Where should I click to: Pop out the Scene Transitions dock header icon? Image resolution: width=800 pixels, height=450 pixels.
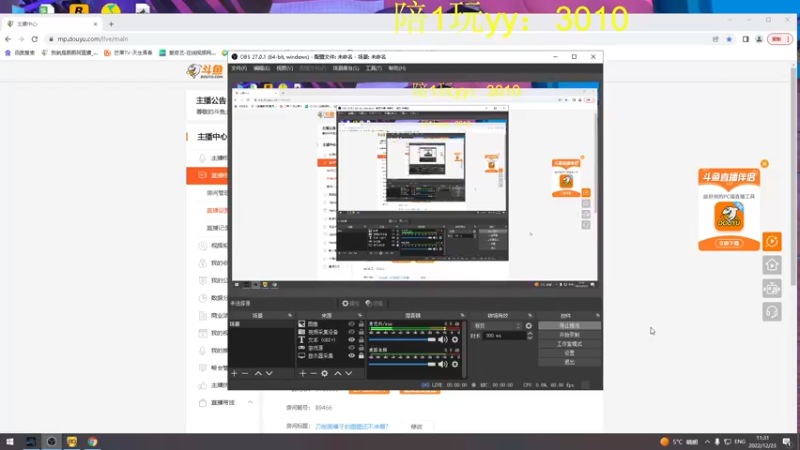[x=530, y=315]
